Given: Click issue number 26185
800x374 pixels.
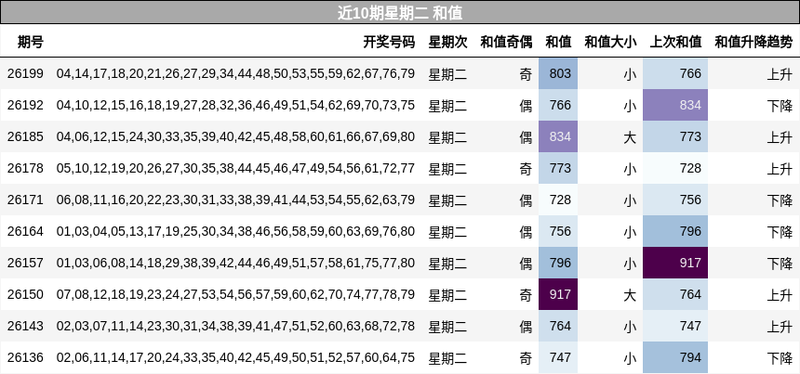Looking at the screenshot, I should point(26,137).
